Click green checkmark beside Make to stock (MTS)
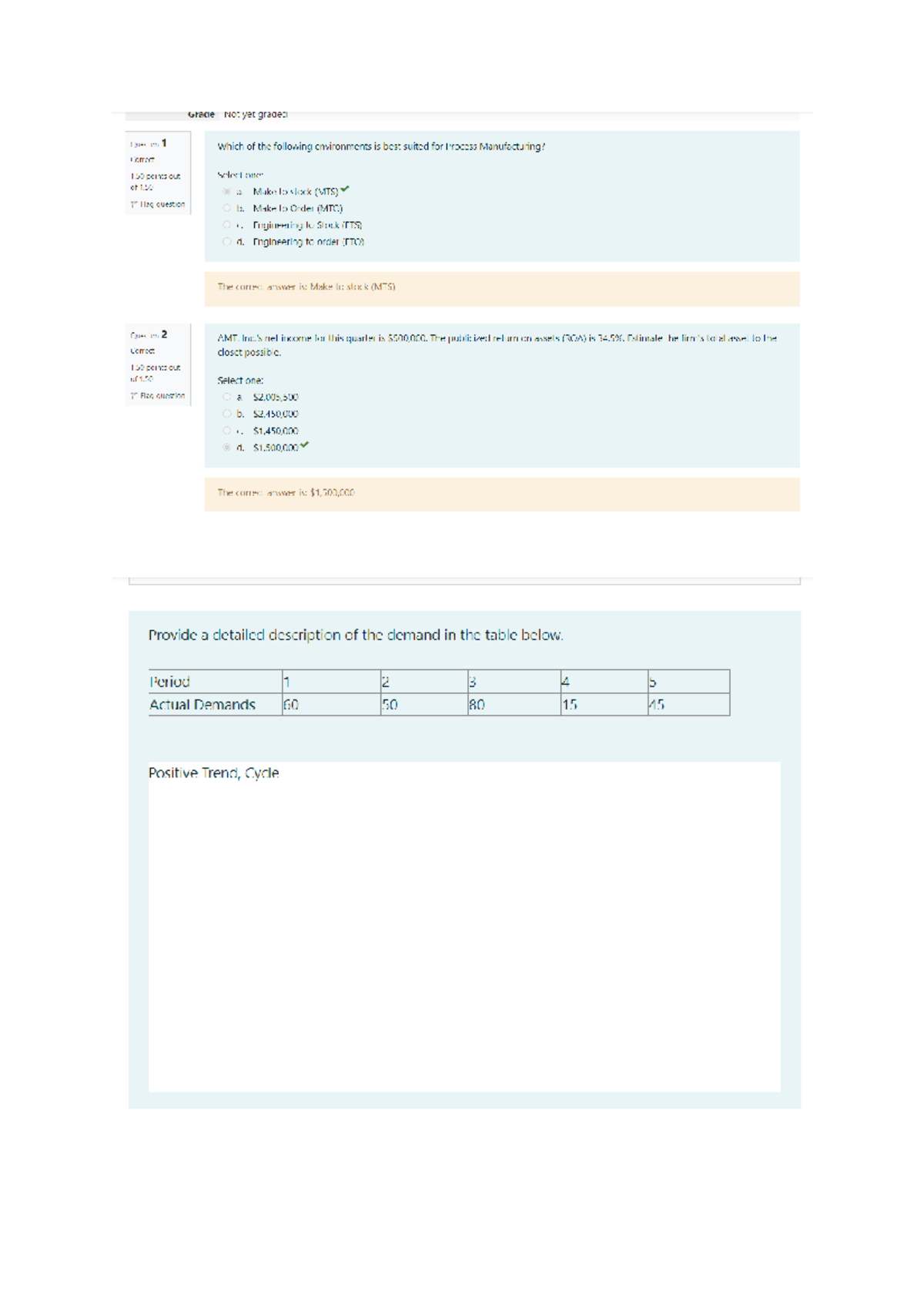 pyautogui.click(x=345, y=189)
